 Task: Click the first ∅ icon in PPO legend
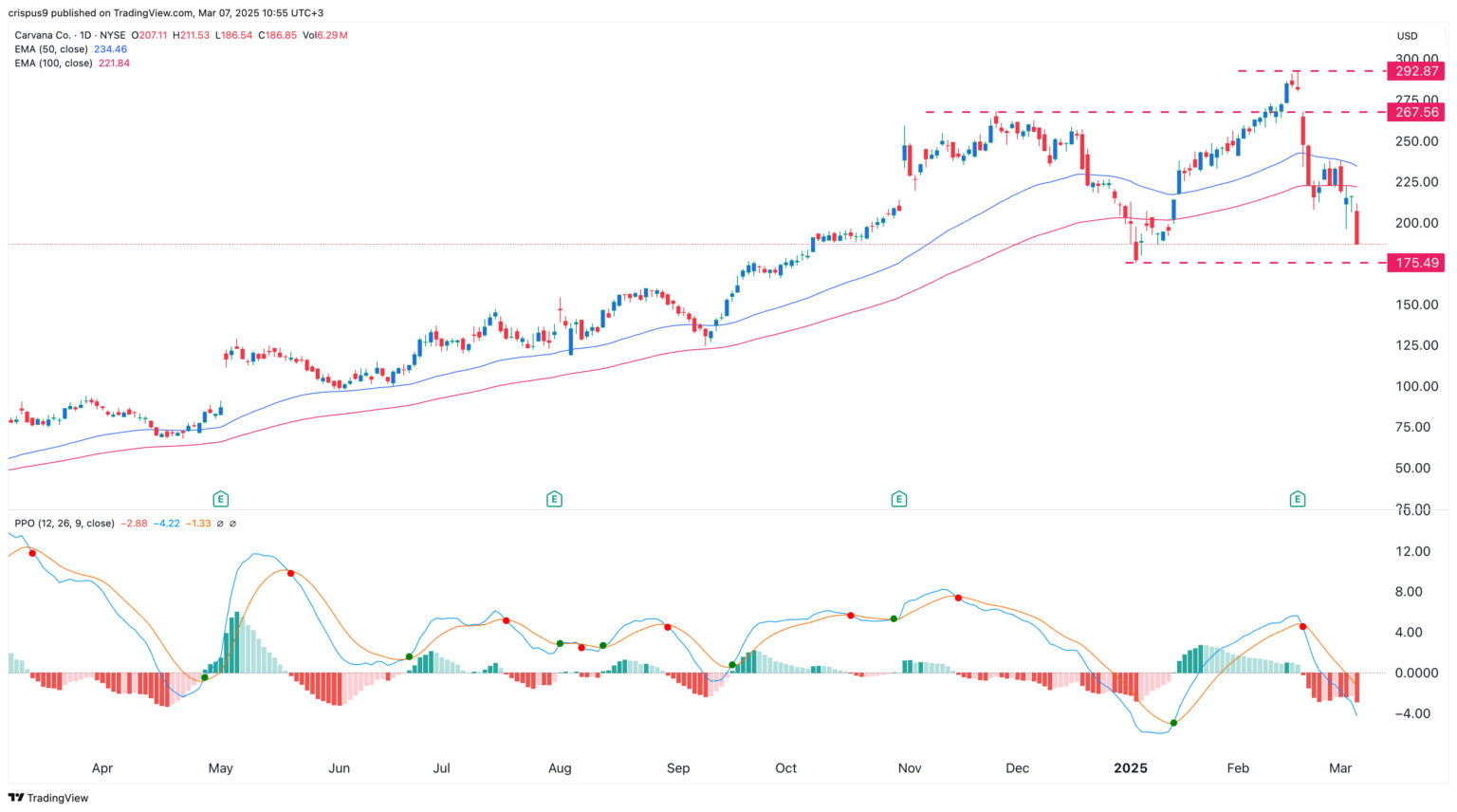220,523
